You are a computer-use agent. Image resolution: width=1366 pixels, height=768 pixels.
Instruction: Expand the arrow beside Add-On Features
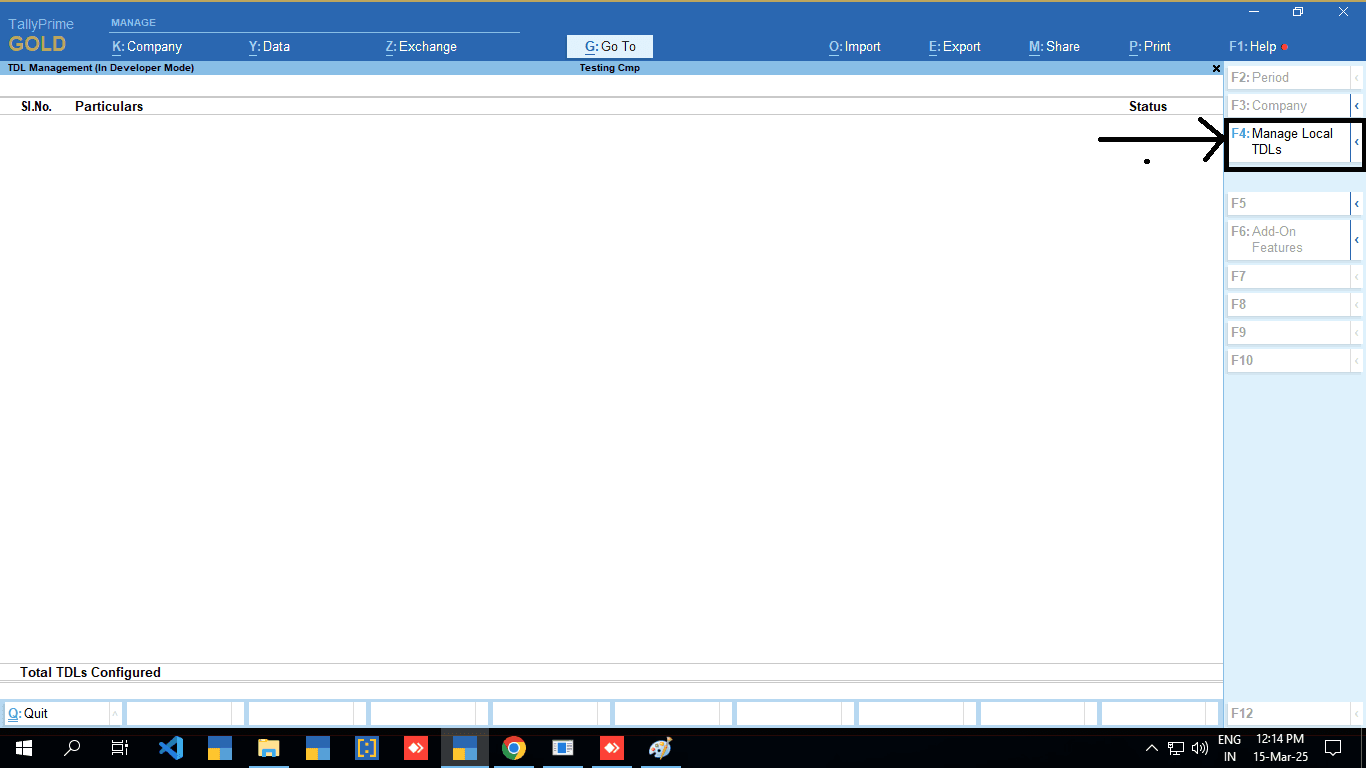pyautogui.click(x=1357, y=239)
